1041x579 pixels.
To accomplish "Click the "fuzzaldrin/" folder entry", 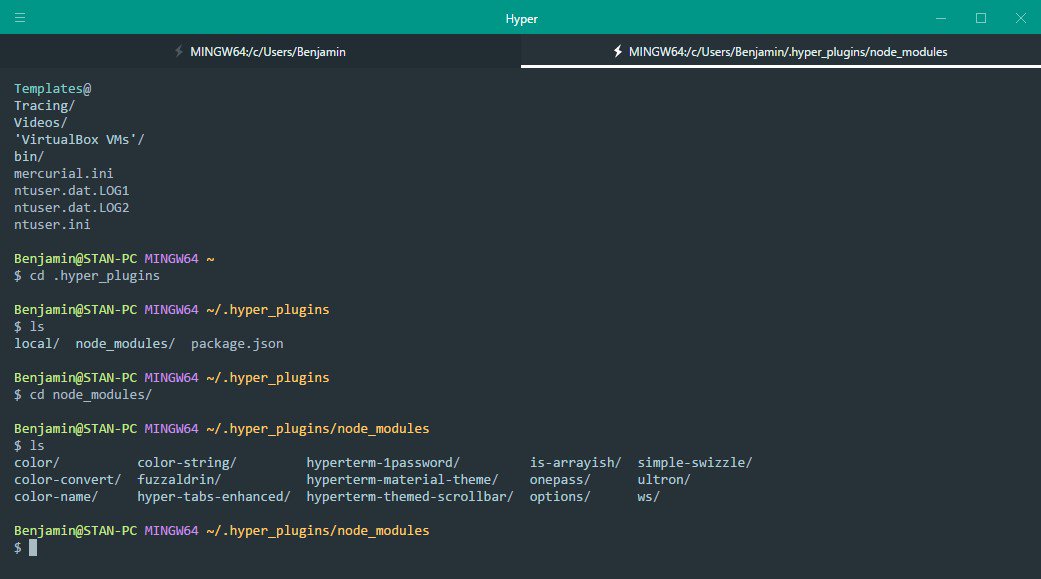I will 178,479.
